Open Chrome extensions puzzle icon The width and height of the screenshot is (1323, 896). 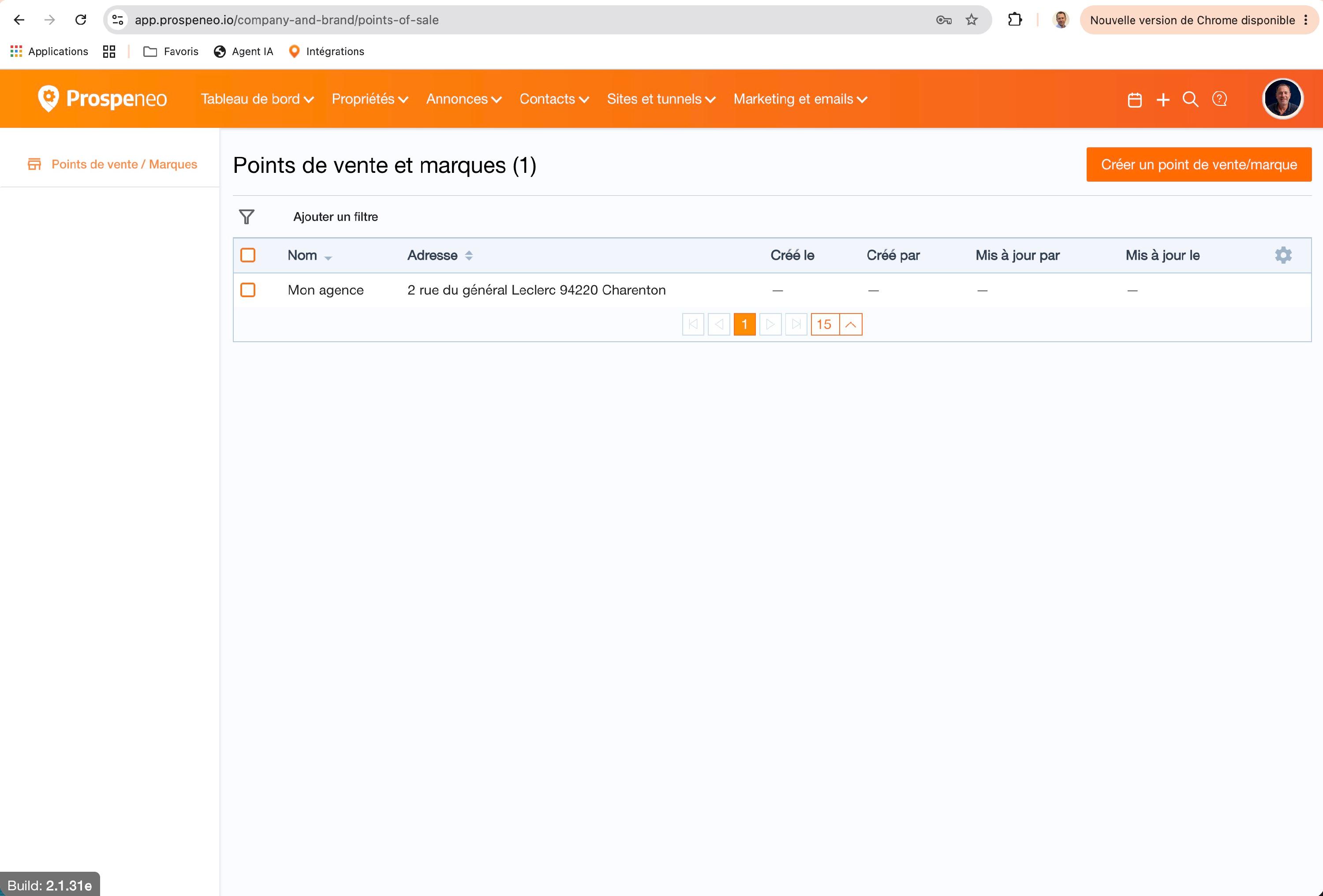(1014, 20)
